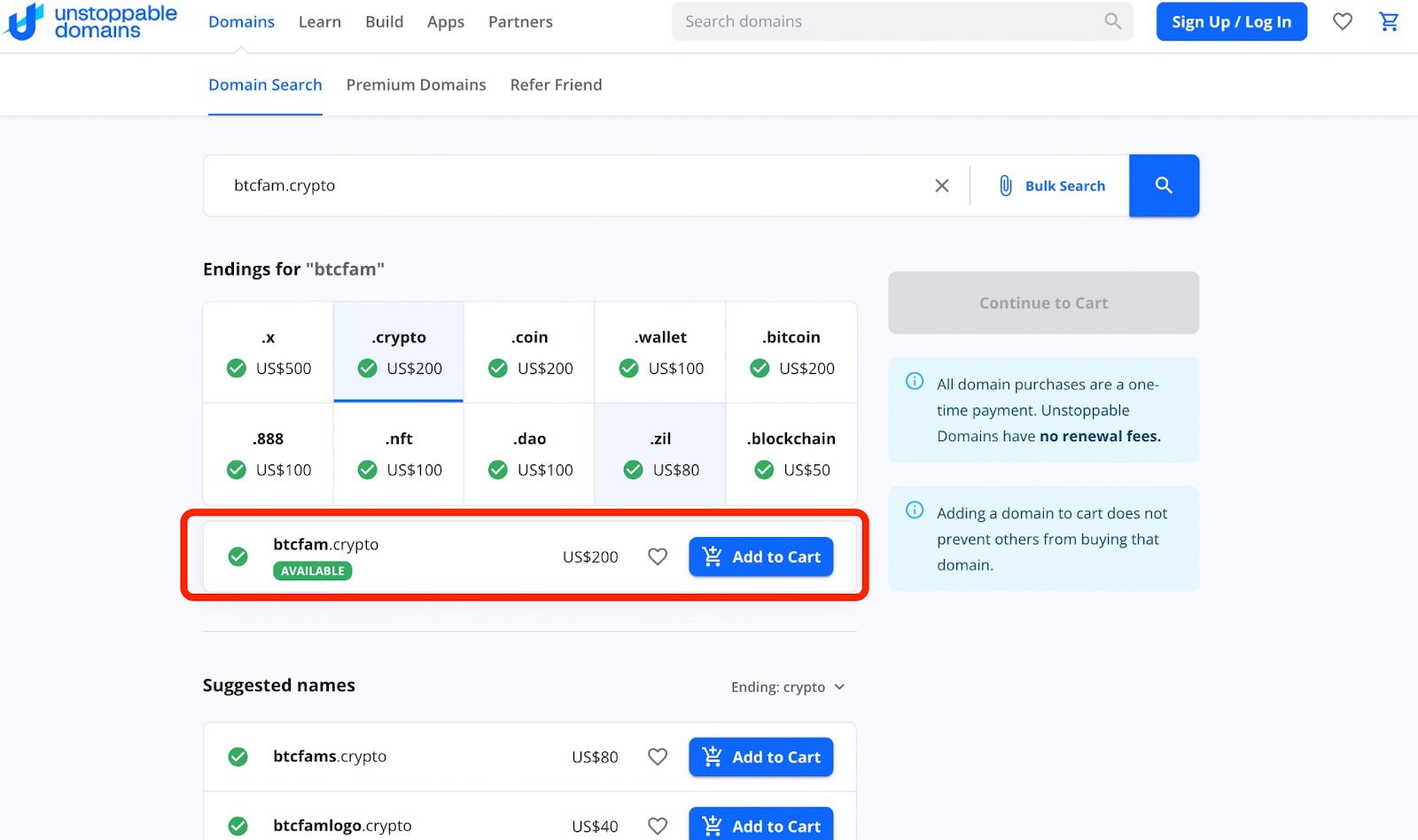The width and height of the screenshot is (1418, 840).
Task: Click the top Search domains input field
Action: 886,21
